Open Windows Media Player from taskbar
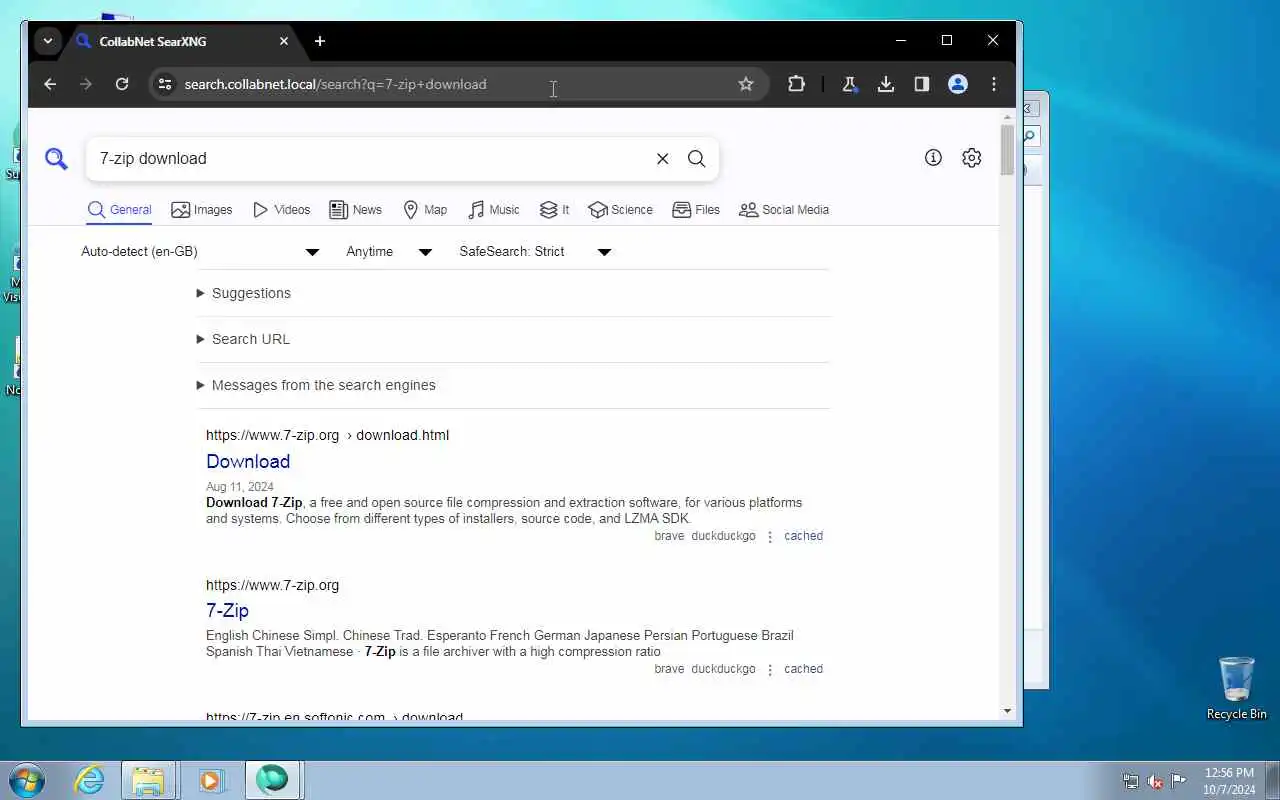 [x=210, y=780]
